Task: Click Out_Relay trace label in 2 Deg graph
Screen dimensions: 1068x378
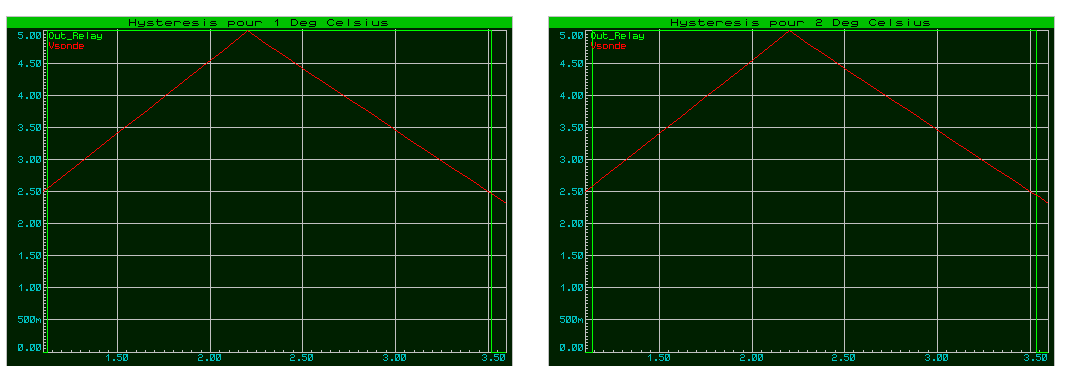Action: point(618,36)
